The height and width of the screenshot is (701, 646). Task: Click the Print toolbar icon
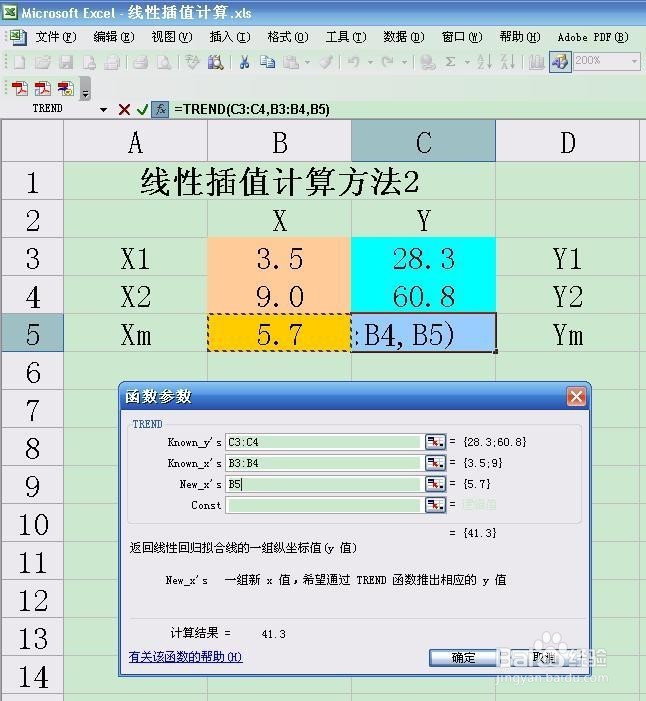tap(140, 62)
